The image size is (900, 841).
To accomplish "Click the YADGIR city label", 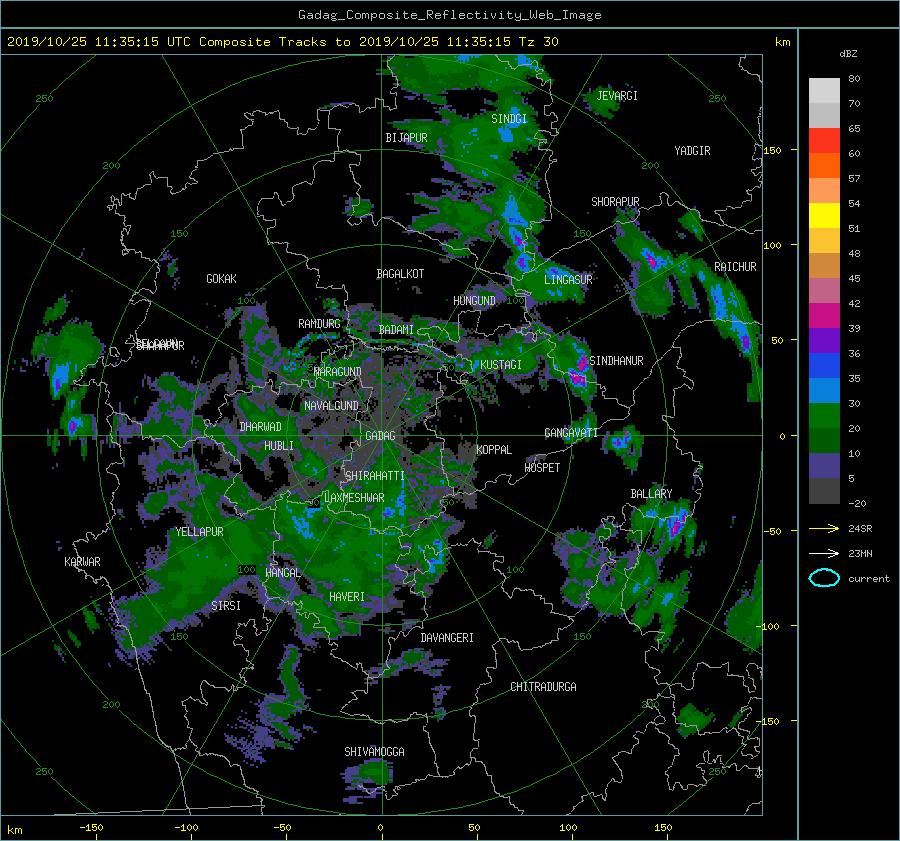I will pos(692,151).
